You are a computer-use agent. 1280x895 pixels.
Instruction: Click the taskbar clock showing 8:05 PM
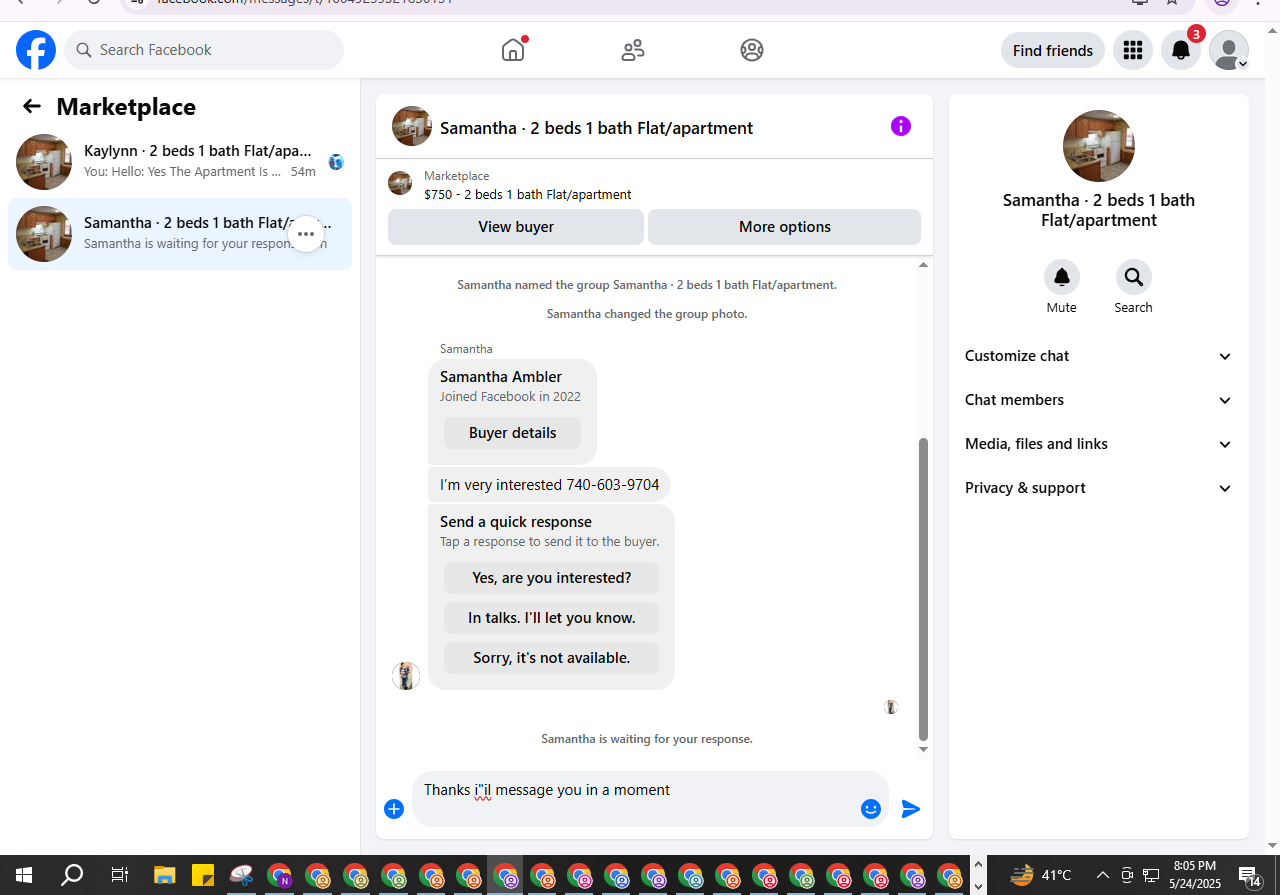coord(1195,875)
